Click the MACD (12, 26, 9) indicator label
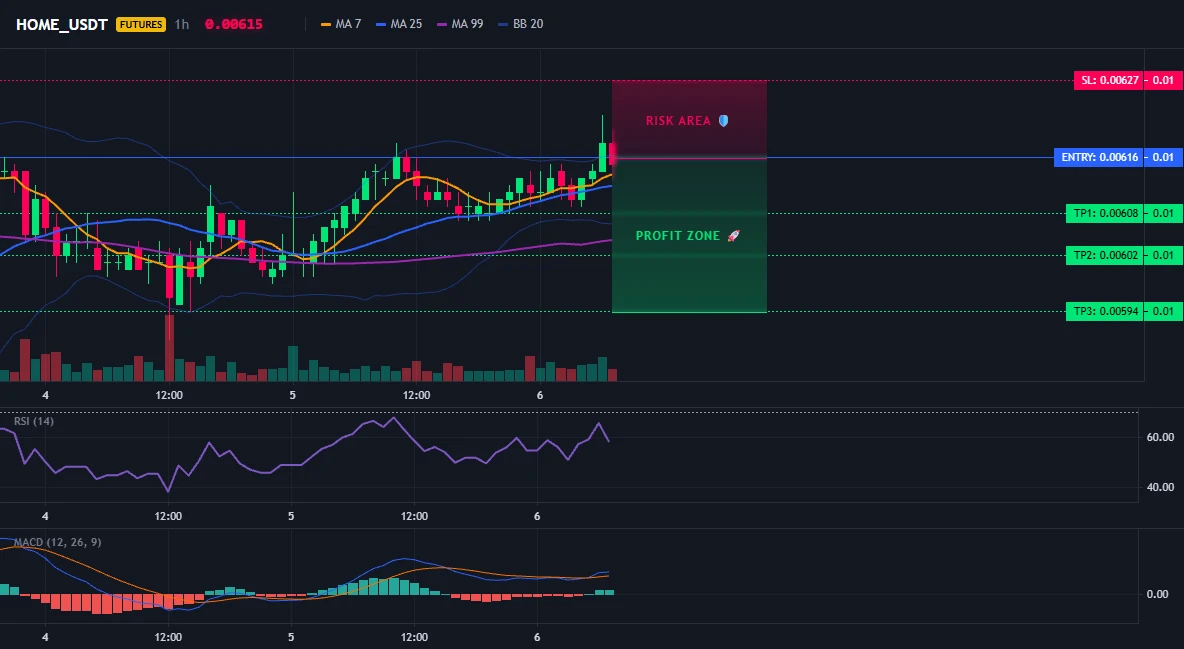 (57, 542)
